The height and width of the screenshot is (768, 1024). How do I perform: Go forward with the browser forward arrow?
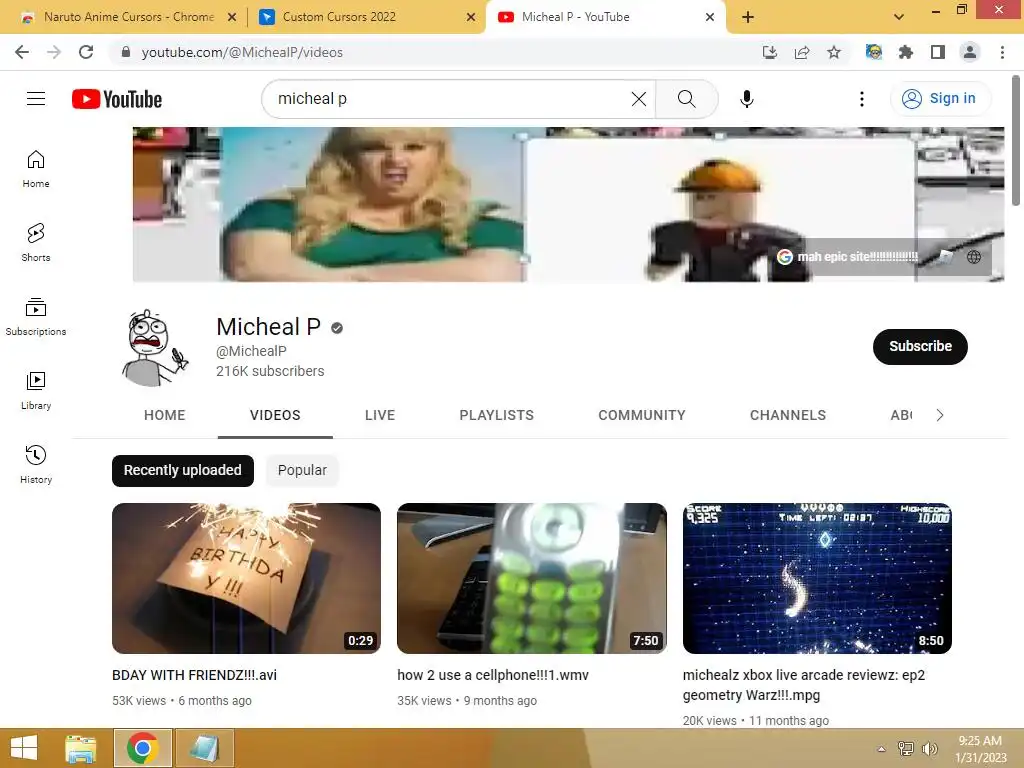pyautogui.click(x=54, y=52)
